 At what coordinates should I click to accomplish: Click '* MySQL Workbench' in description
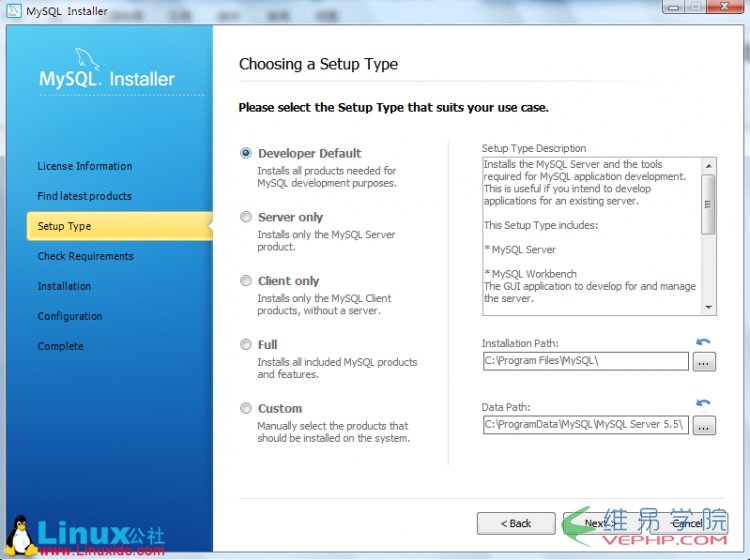(530, 274)
